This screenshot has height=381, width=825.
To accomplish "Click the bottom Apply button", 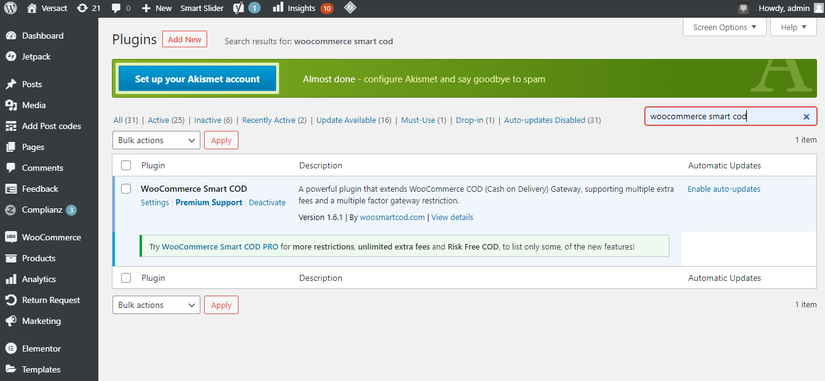I will (221, 305).
